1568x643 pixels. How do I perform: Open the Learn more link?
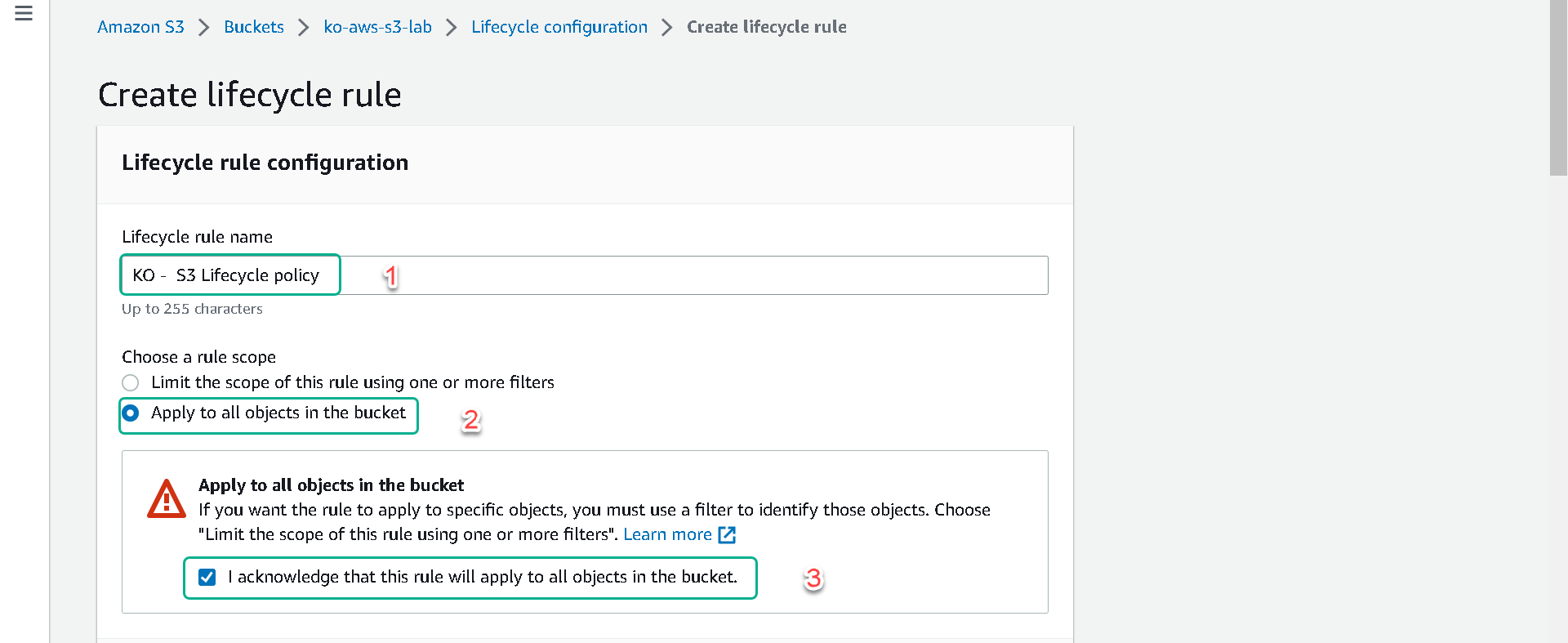pyautogui.click(x=668, y=534)
